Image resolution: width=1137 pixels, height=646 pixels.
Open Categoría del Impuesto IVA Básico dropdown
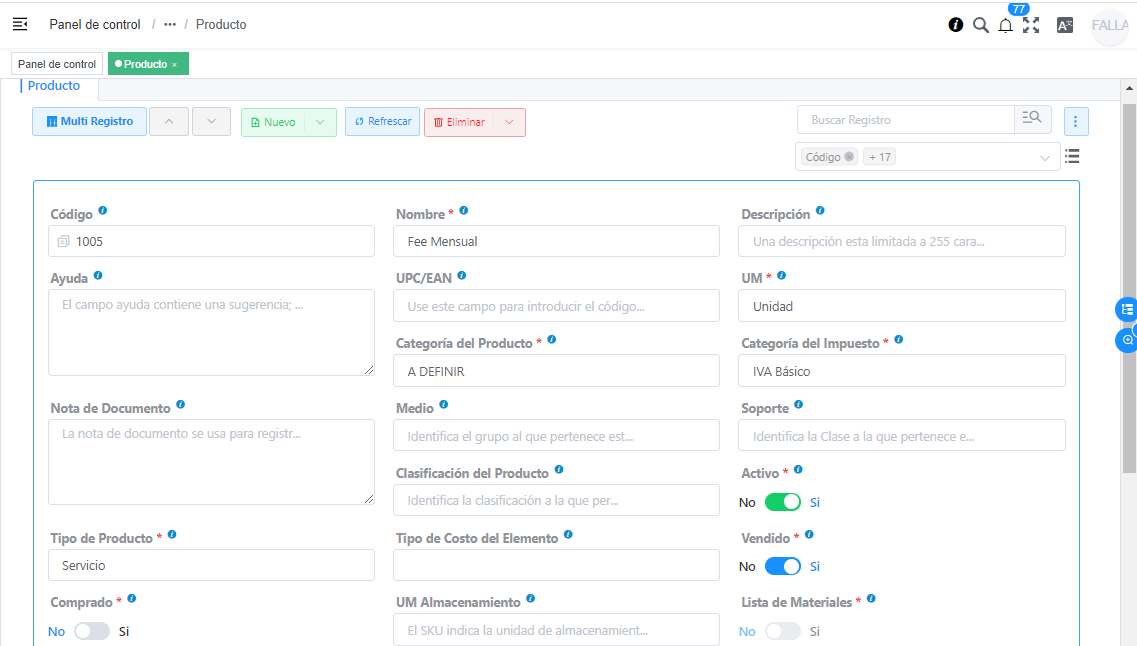pos(901,370)
